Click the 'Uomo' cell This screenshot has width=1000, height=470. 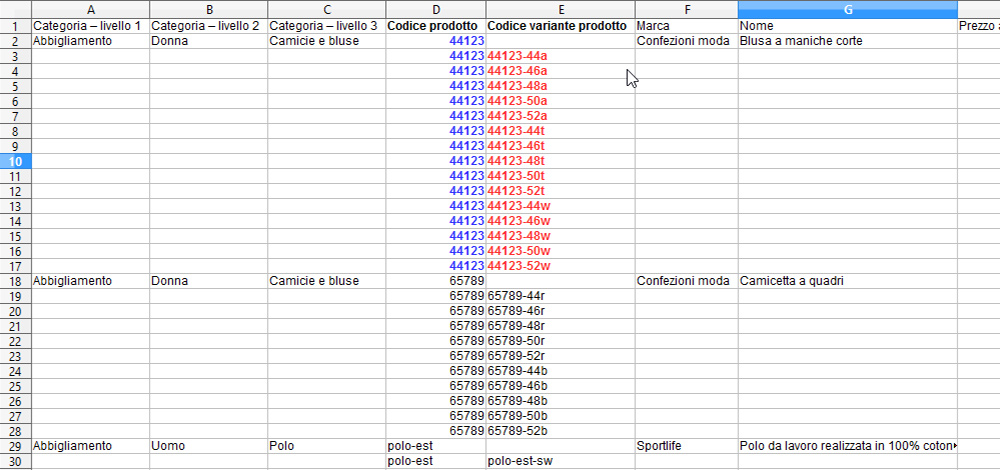(x=209, y=446)
